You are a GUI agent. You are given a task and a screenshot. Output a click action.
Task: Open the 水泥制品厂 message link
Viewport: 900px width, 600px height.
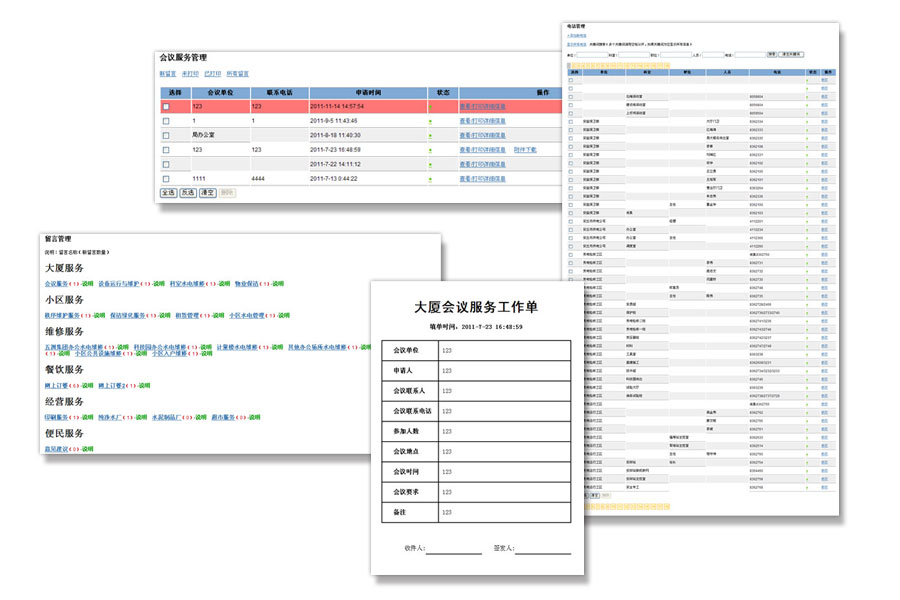tap(166, 417)
